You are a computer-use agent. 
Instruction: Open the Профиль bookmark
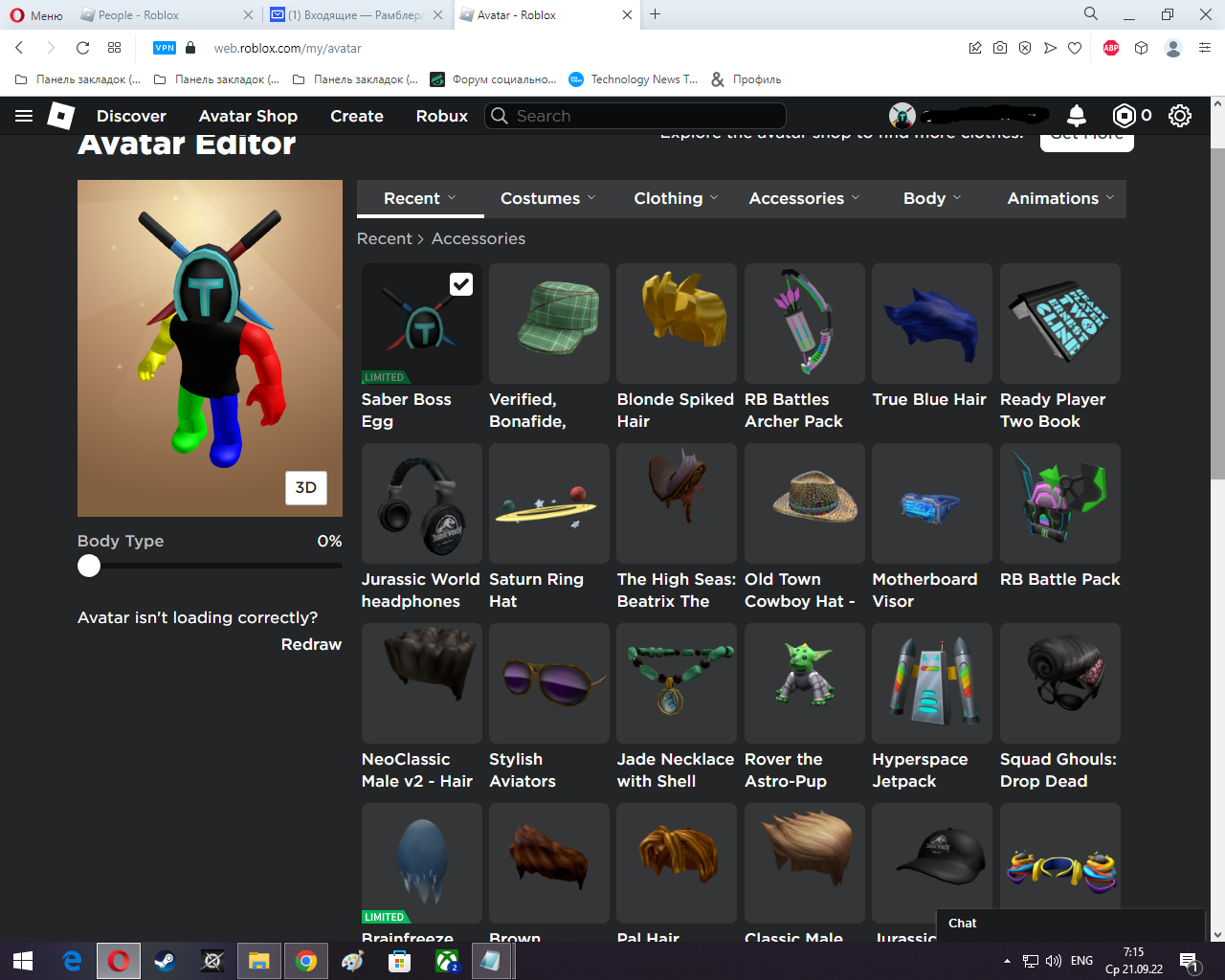(x=746, y=79)
